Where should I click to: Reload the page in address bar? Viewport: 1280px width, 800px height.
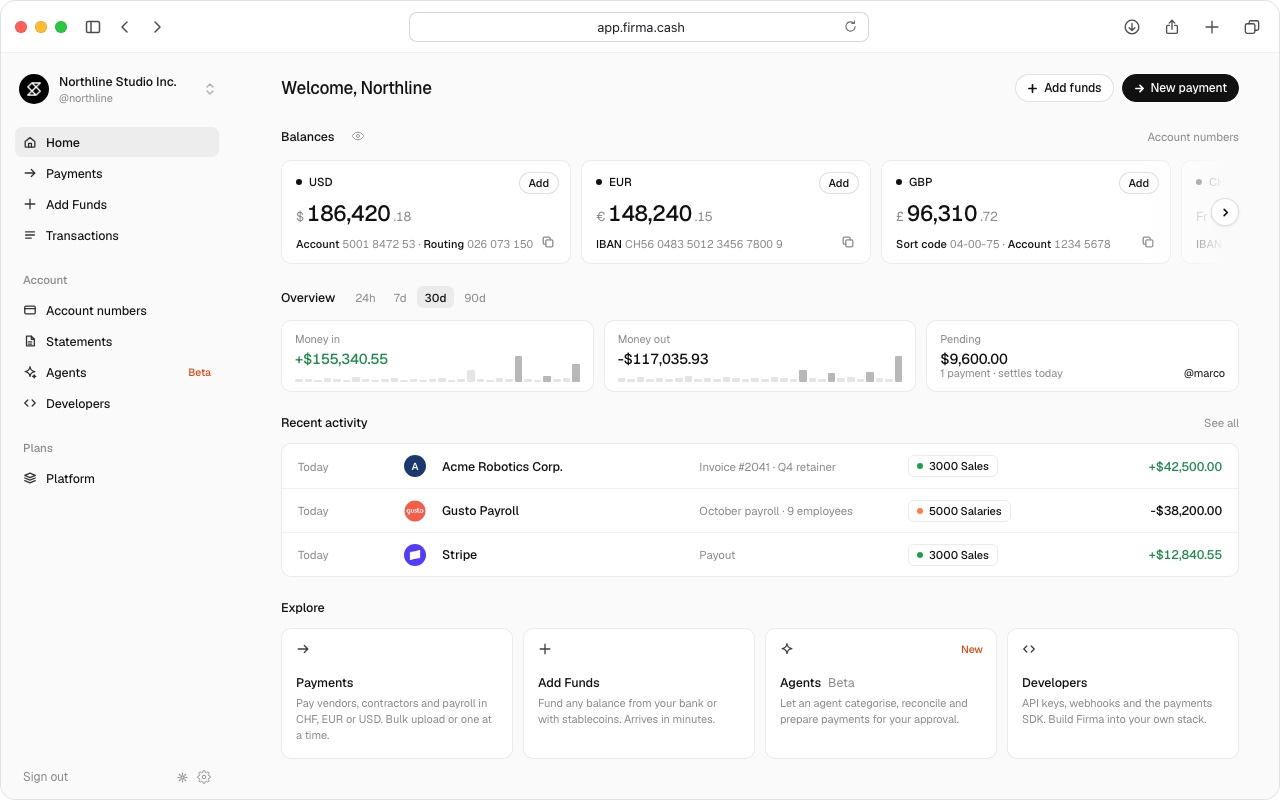851,27
